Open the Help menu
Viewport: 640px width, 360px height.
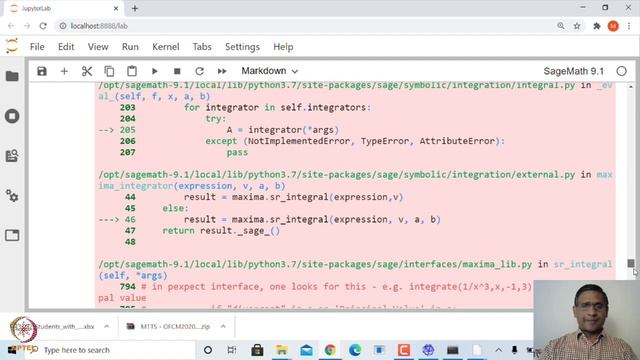pos(283,47)
